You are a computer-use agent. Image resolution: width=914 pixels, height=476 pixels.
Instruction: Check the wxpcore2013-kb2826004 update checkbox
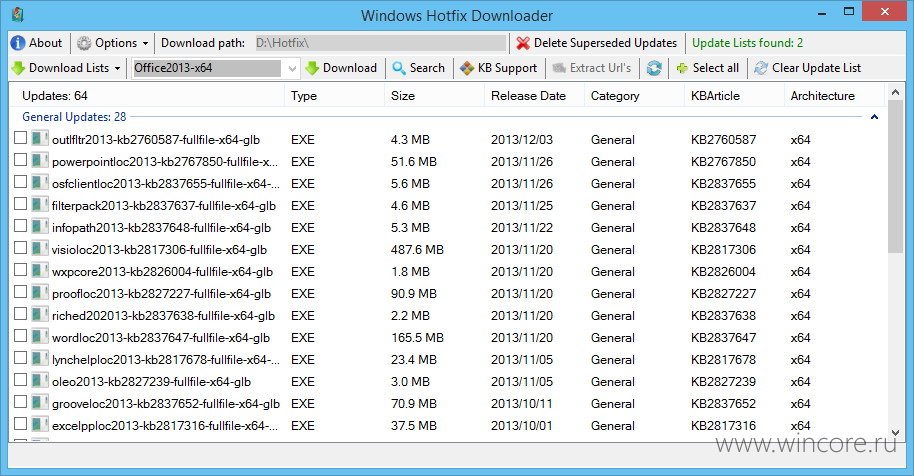(x=20, y=270)
